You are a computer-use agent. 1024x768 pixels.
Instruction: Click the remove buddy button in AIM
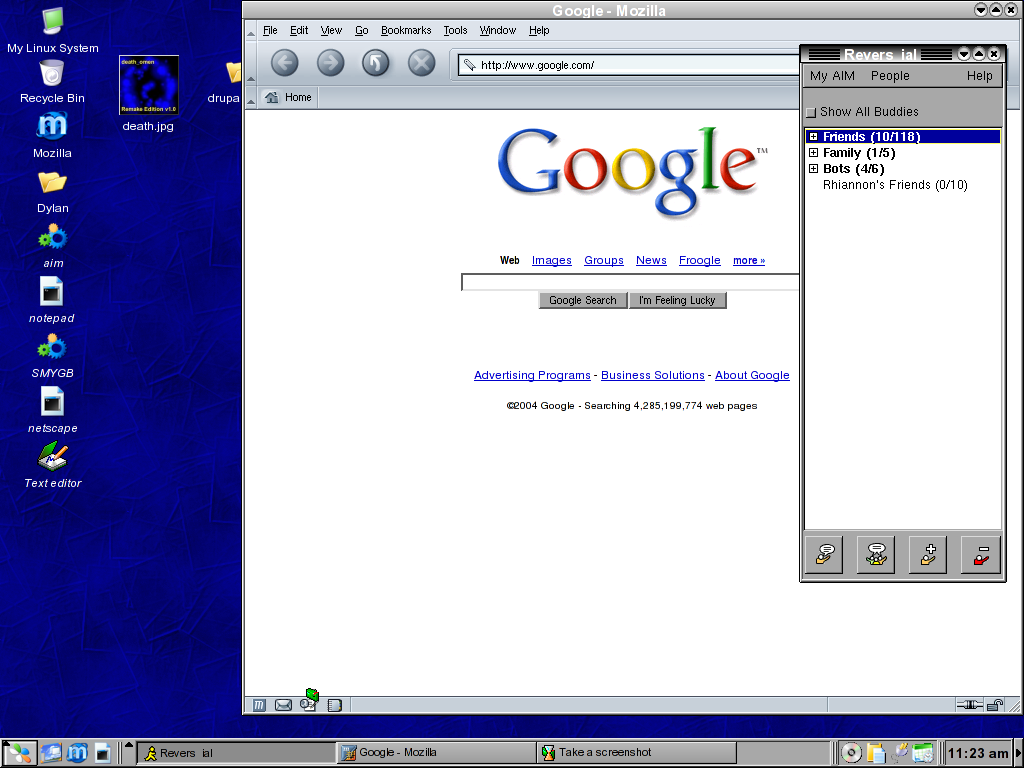[981, 554]
